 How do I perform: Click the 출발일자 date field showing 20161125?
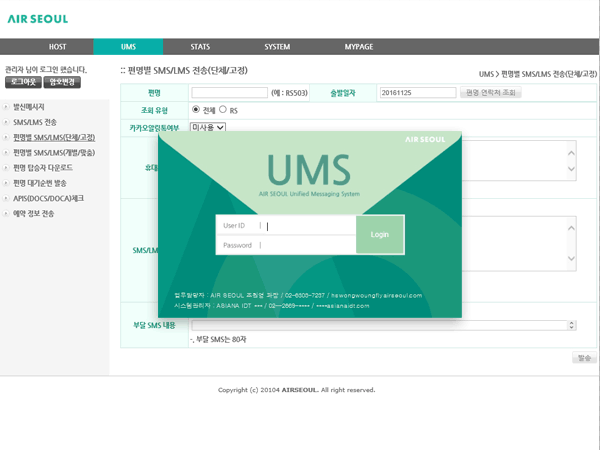coord(418,93)
